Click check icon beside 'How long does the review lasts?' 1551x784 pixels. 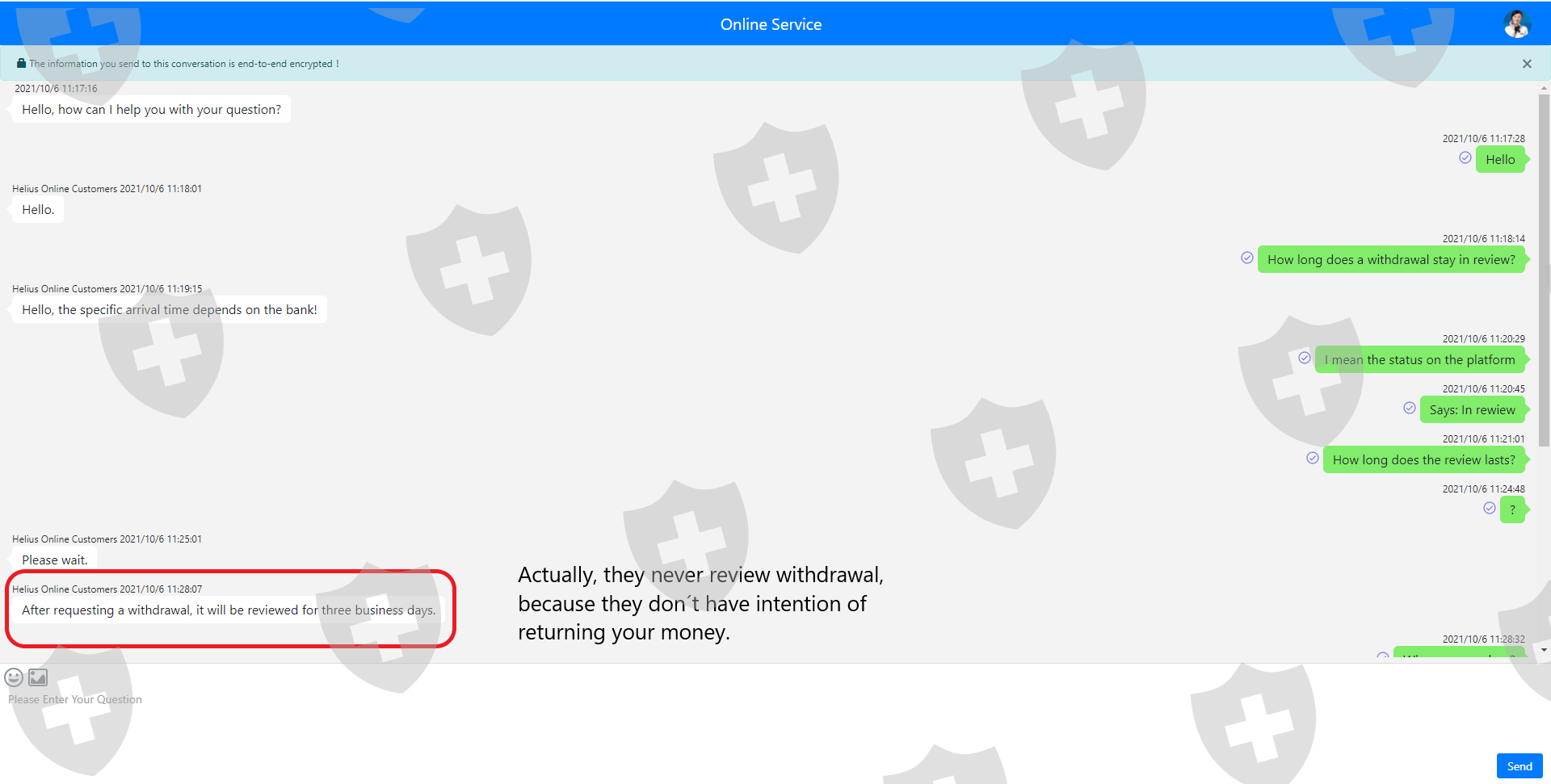click(x=1313, y=458)
